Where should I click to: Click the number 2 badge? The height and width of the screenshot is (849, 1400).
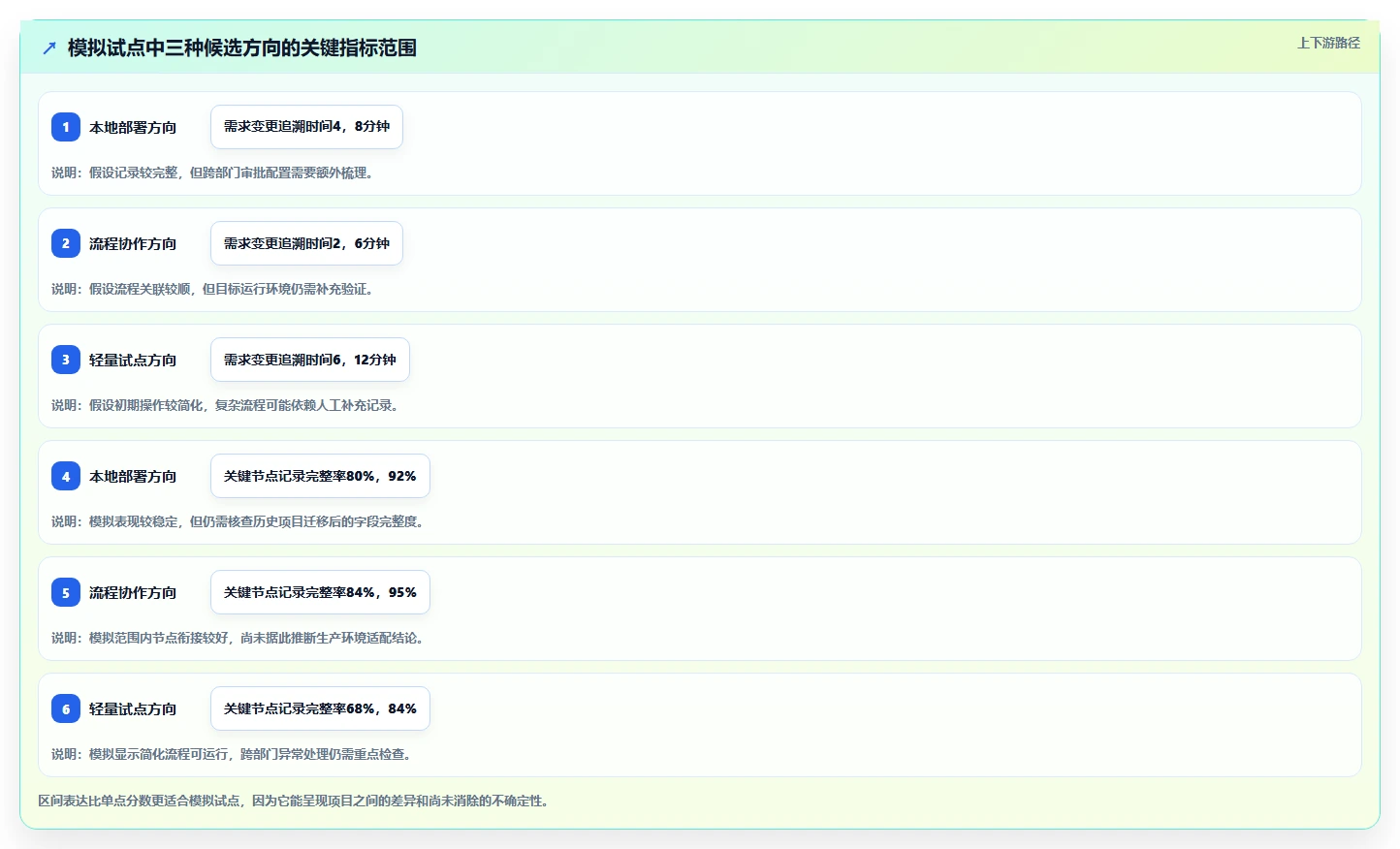tap(66, 243)
